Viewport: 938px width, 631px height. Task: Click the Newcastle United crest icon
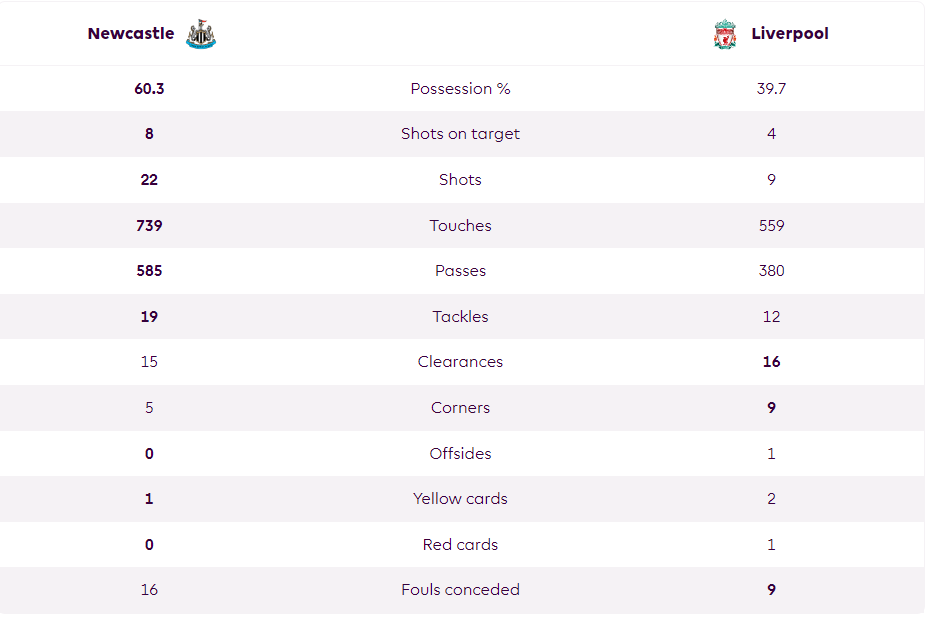(x=200, y=34)
